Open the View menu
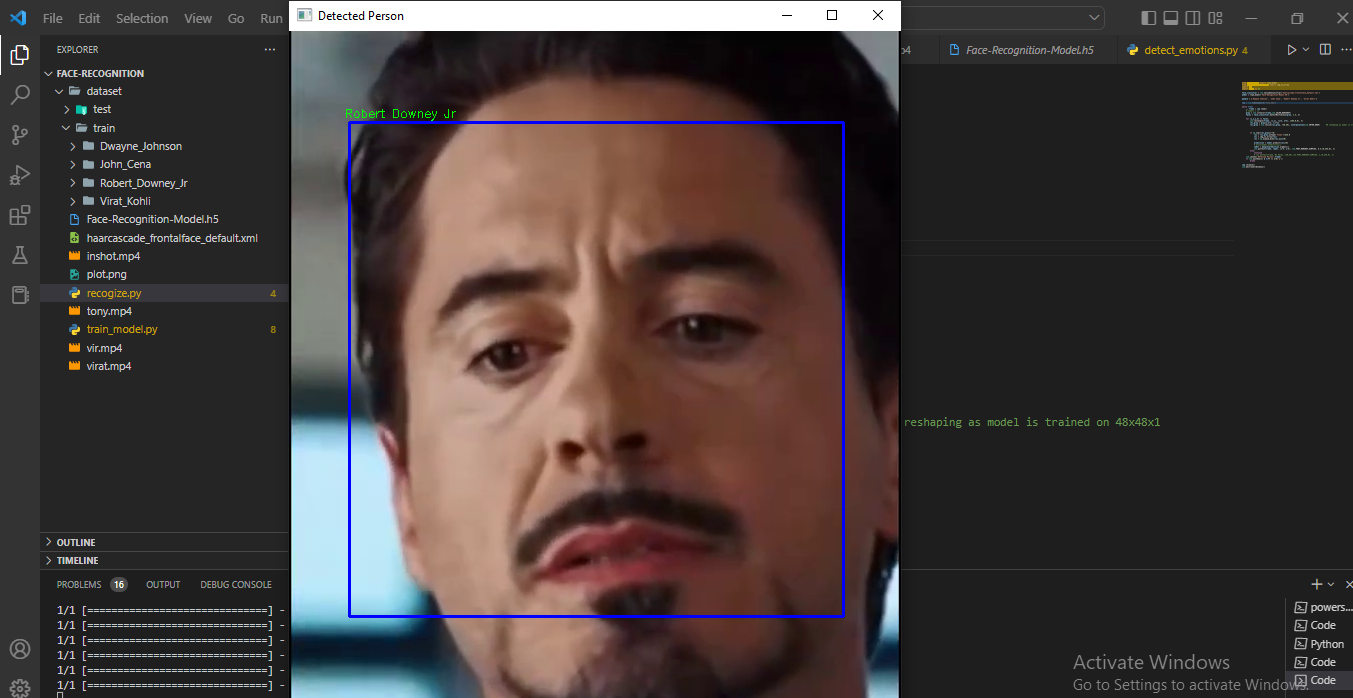 click(x=197, y=17)
